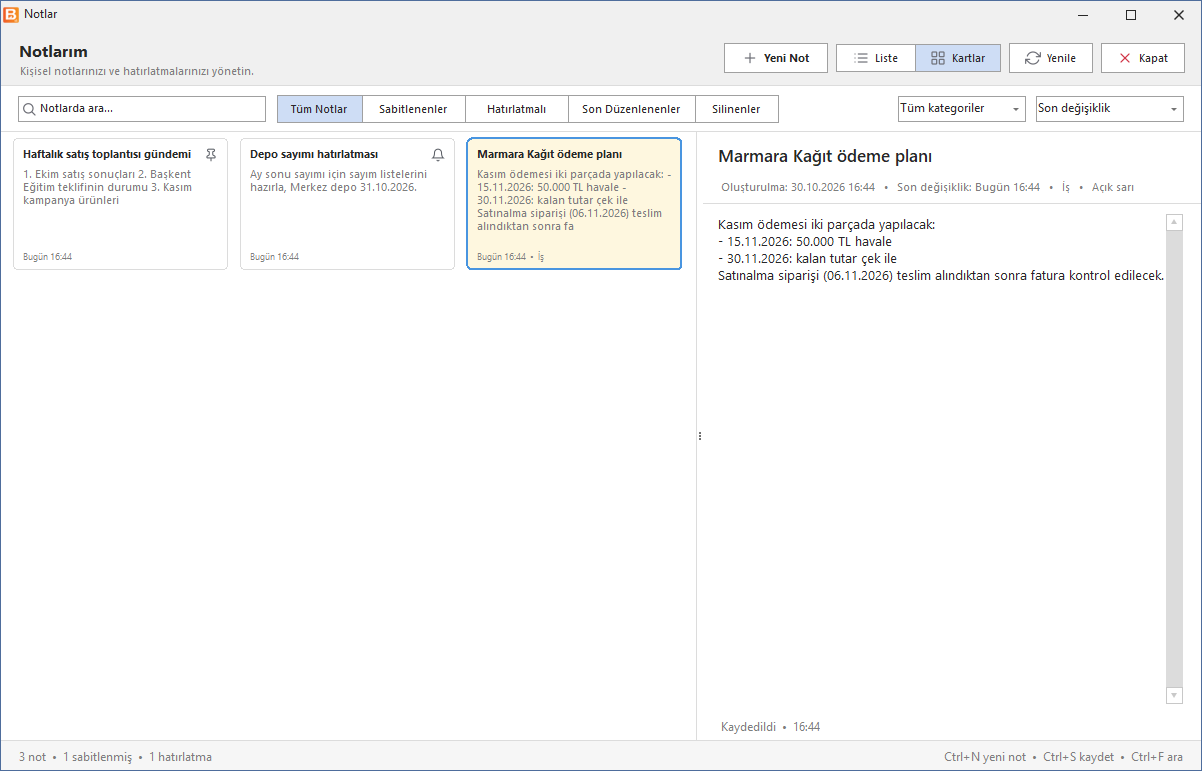
Task: Click '1 sabitlenmiş' in the status bar
Action: [x=98, y=757]
